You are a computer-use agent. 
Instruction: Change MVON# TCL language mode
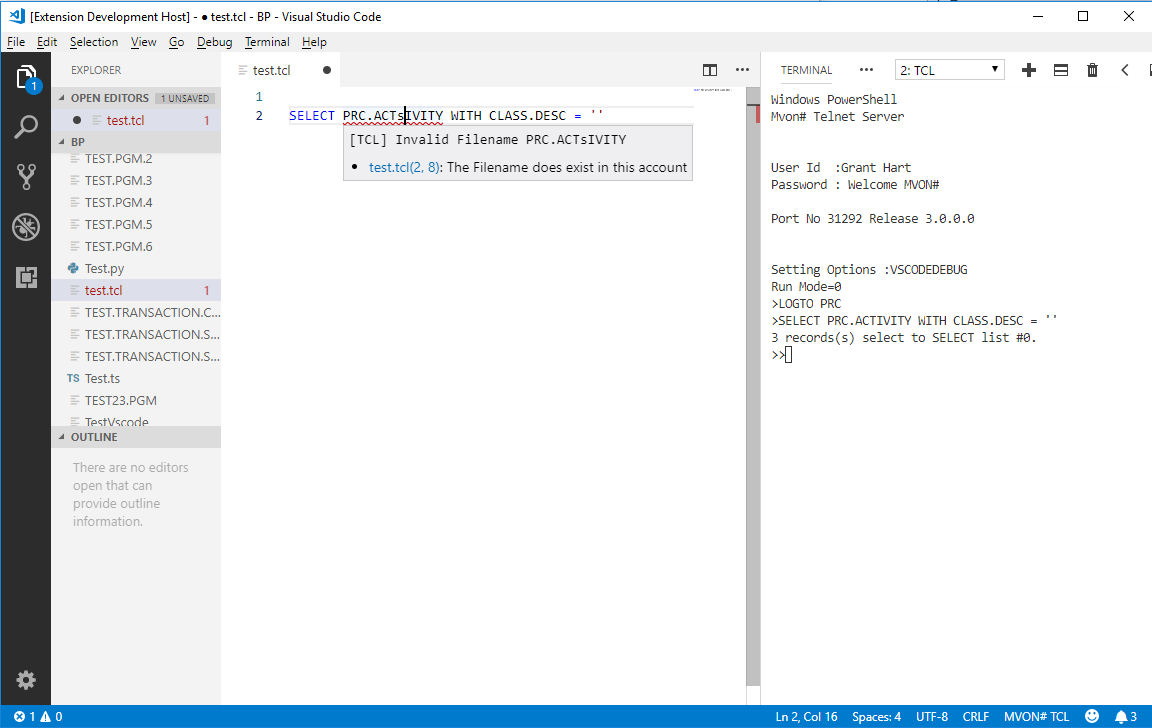[x=1037, y=716]
